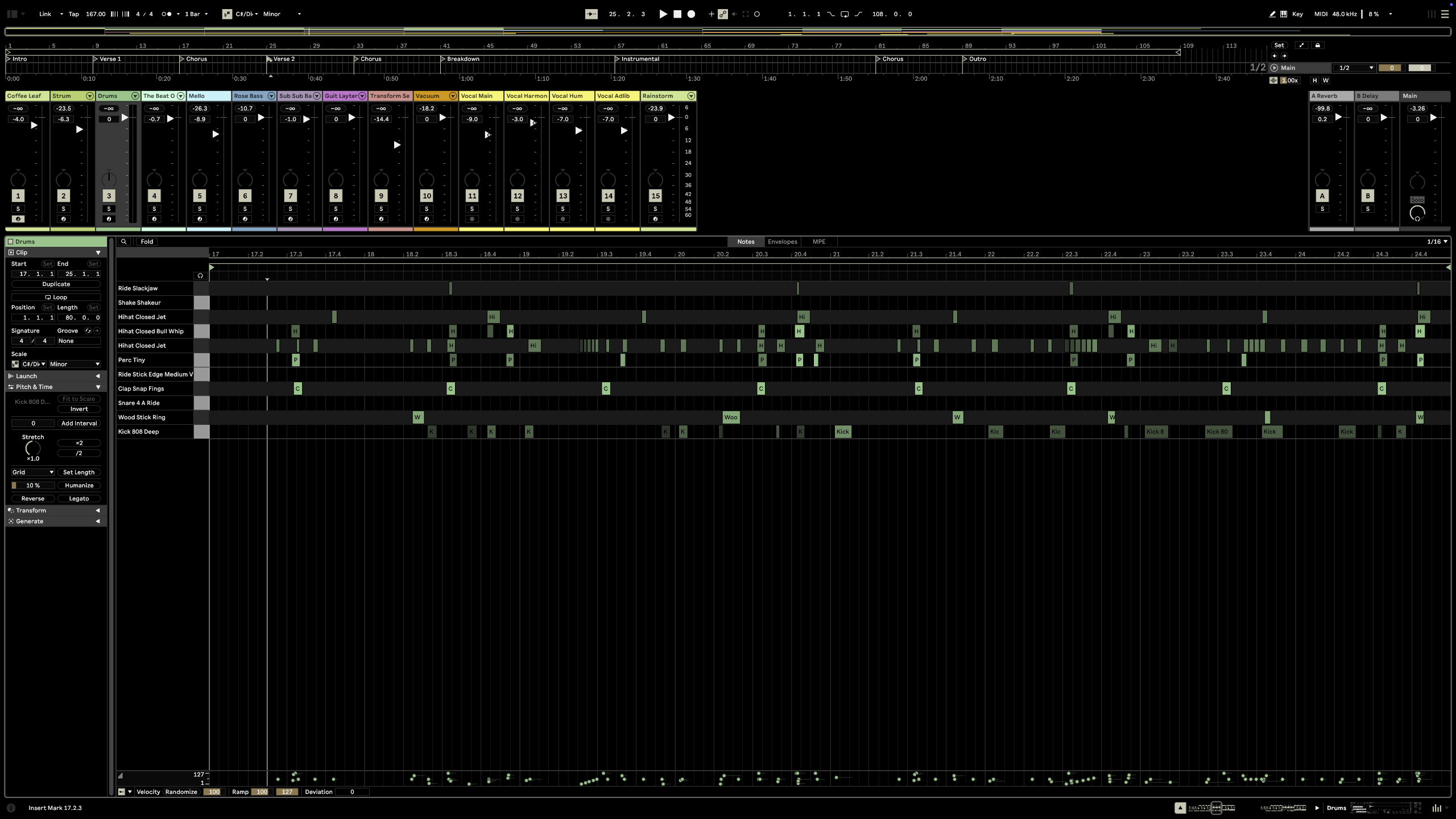Click the status bar level meters icon
Image resolution: width=1456 pixels, height=819 pixels.
[1437, 808]
